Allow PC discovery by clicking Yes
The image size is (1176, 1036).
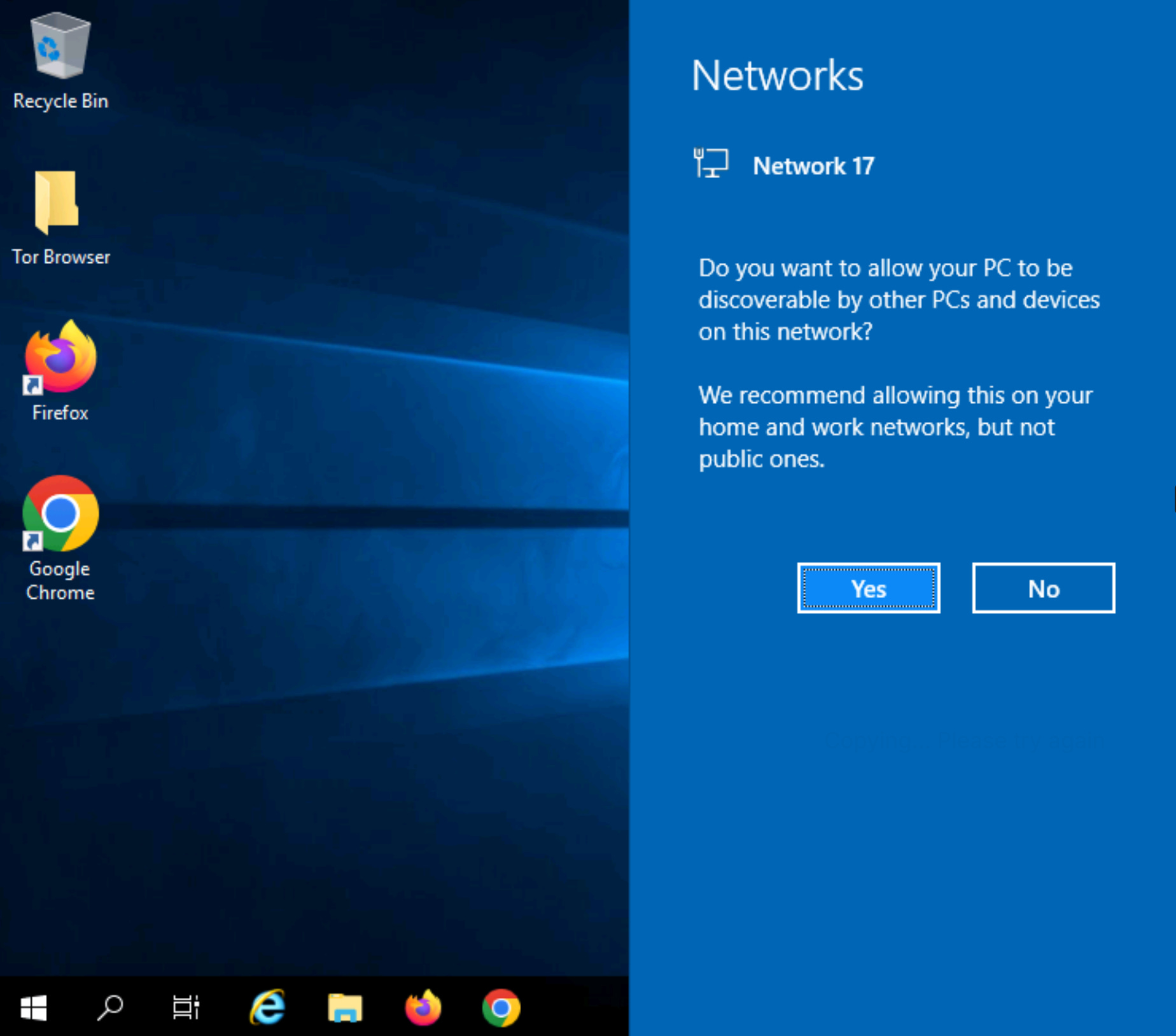coord(869,589)
